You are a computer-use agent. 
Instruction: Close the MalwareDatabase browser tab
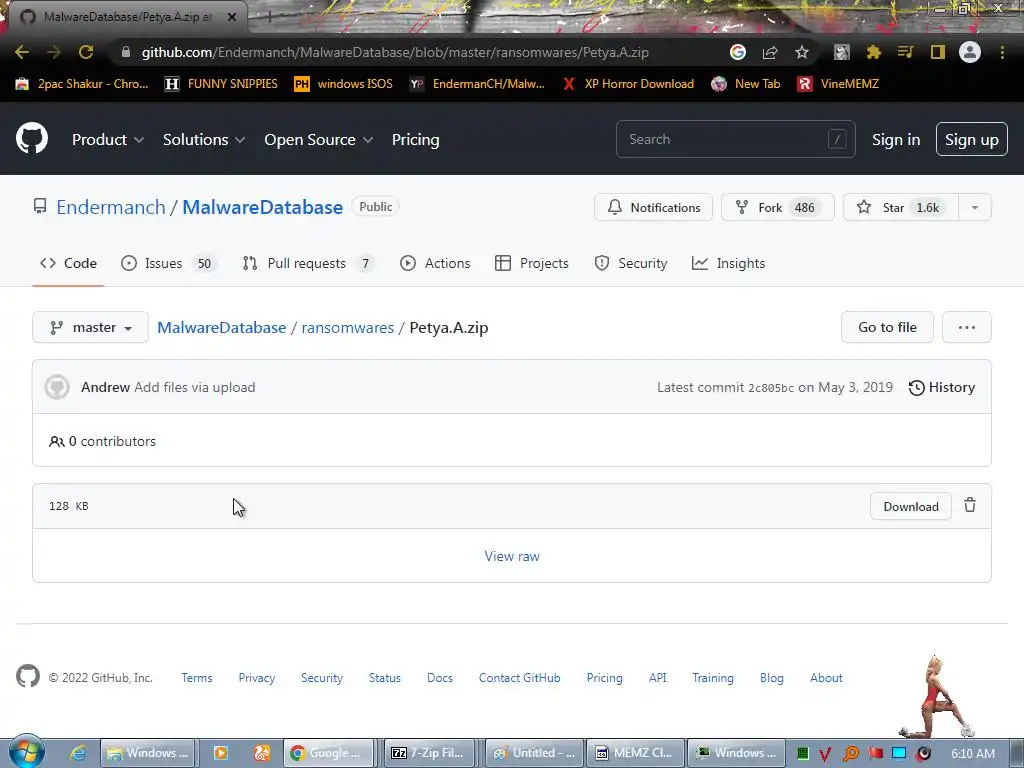point(232,17)
